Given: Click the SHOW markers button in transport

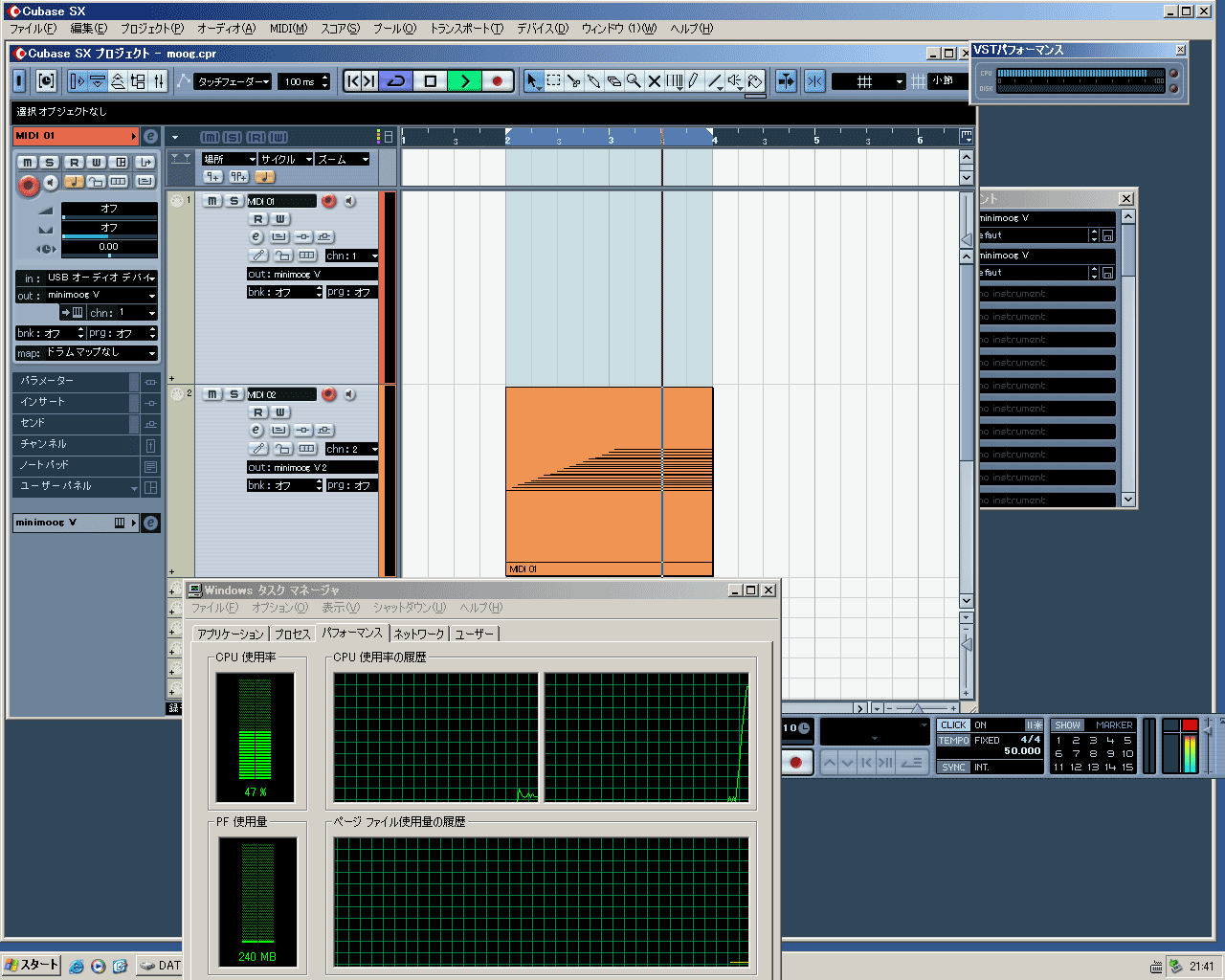Looking at the screenshot, I should pyautogui.click(x=1068, y=724).
